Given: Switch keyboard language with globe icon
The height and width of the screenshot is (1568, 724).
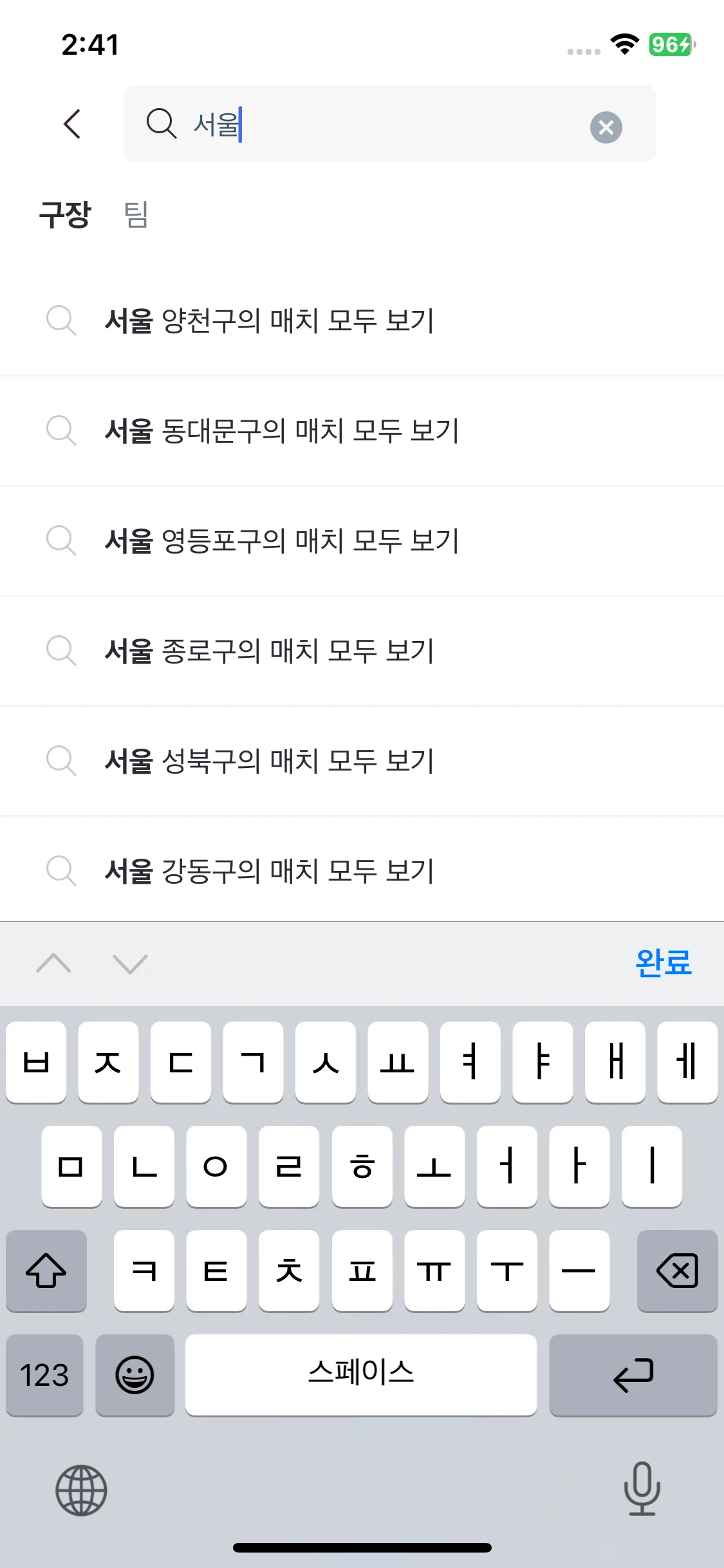Looking at the screenshot, I should click(81, 1490).
